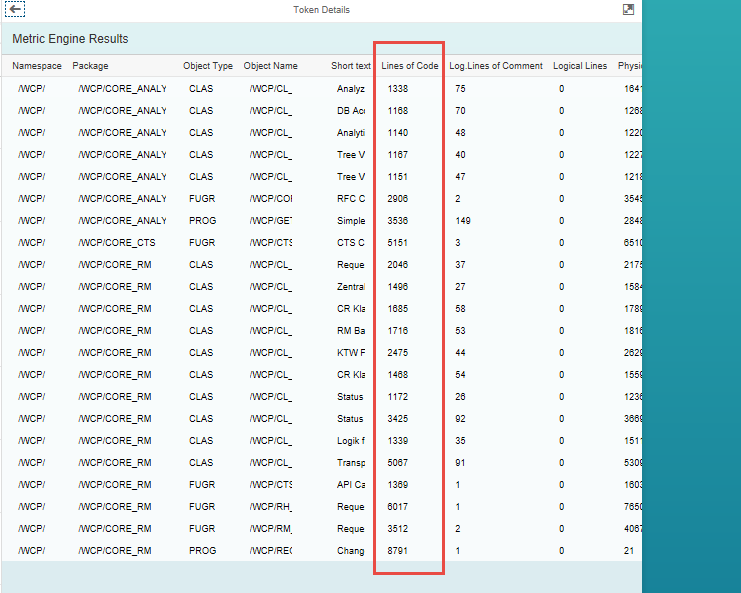Select the Object Type column header
Image resolution: width=741 pixels, height=593 pixels.
(x=208, y=66)
